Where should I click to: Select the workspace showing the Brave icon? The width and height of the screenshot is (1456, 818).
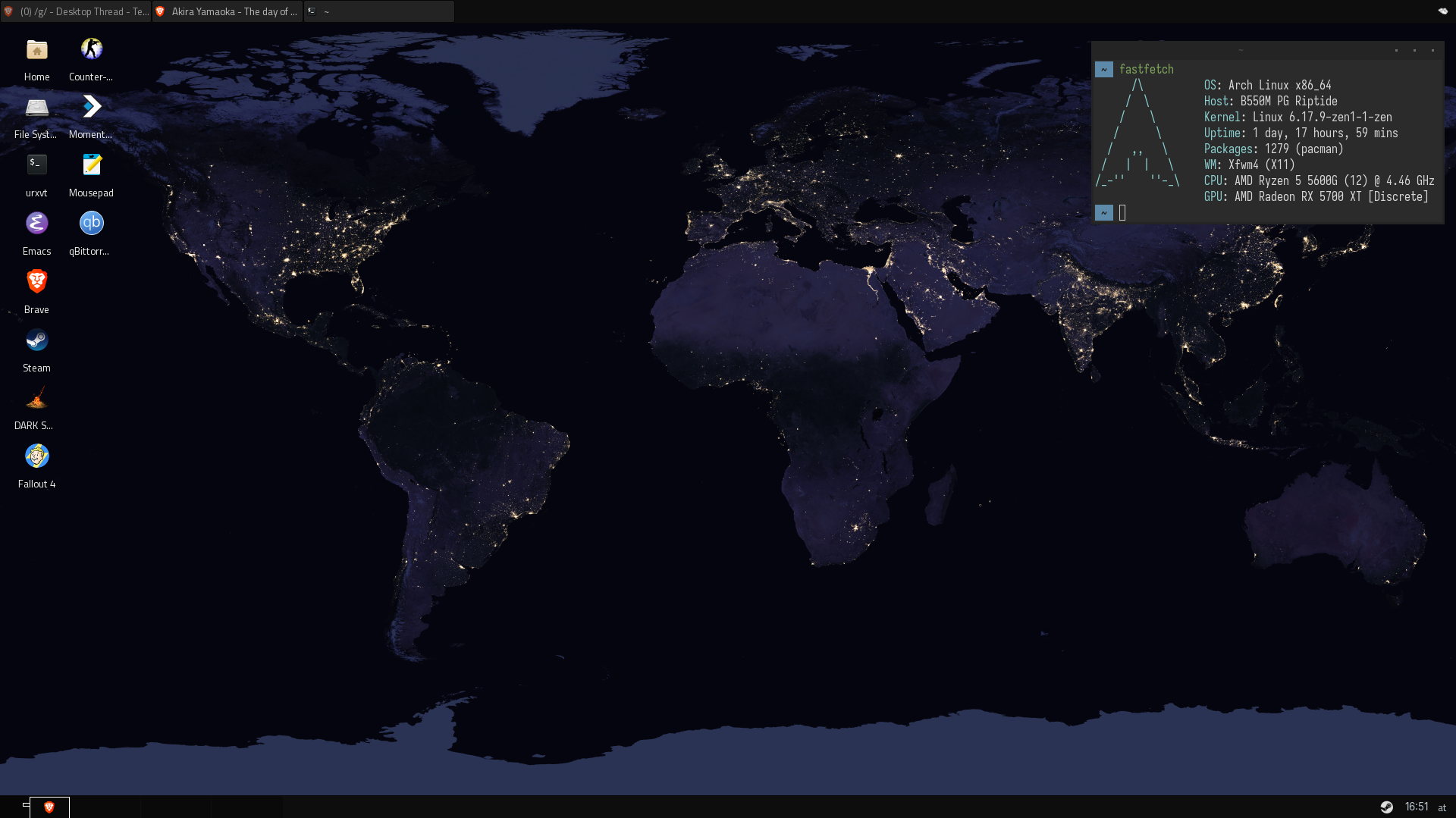(49, 807)
